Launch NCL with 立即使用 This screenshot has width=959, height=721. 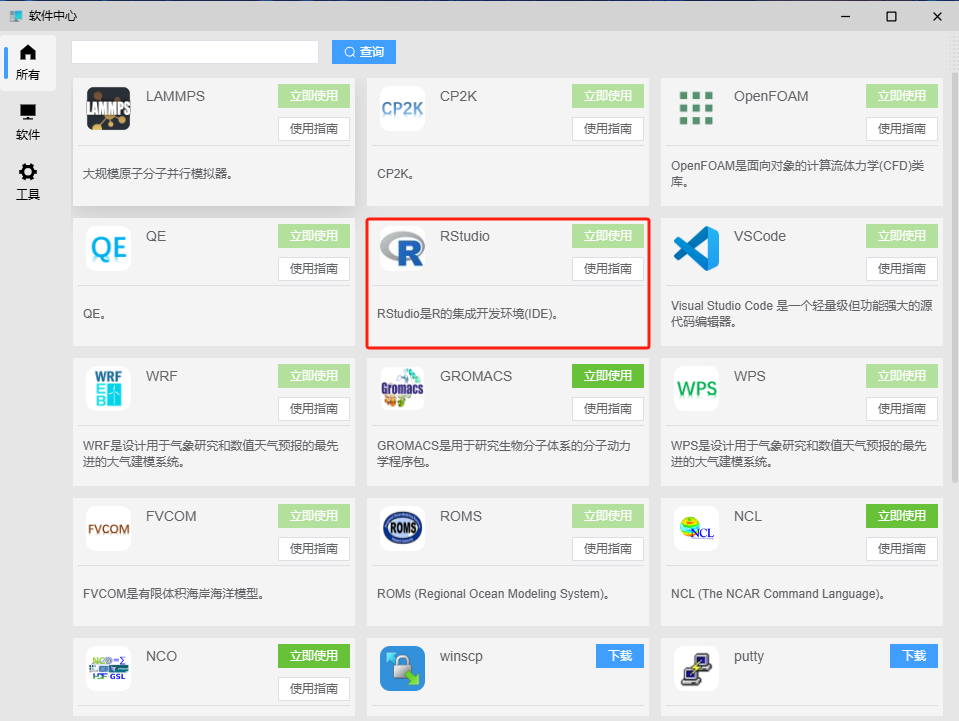(x=902, y=516)
